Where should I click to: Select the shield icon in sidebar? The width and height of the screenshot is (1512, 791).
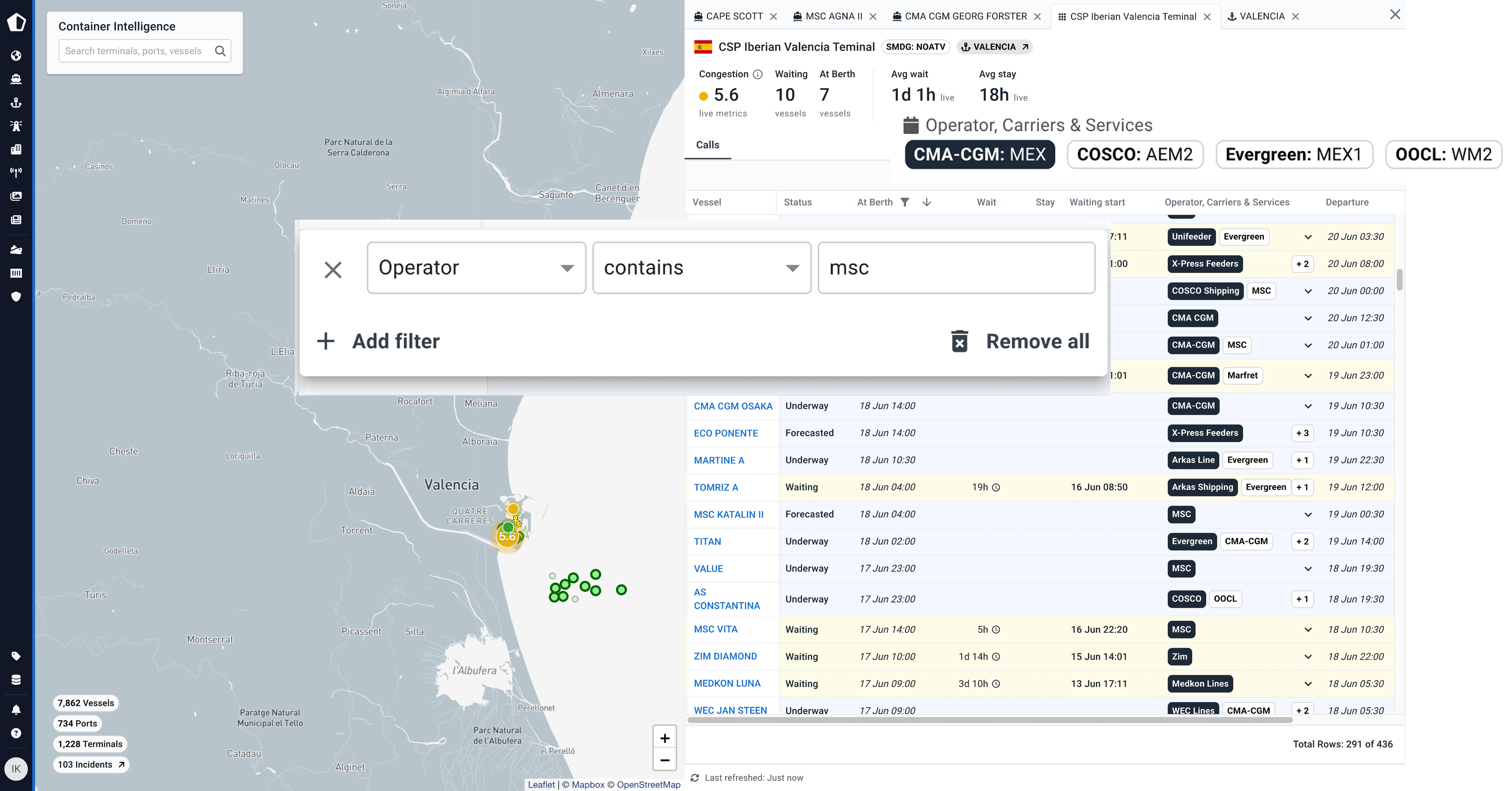[x=16, y=297]
